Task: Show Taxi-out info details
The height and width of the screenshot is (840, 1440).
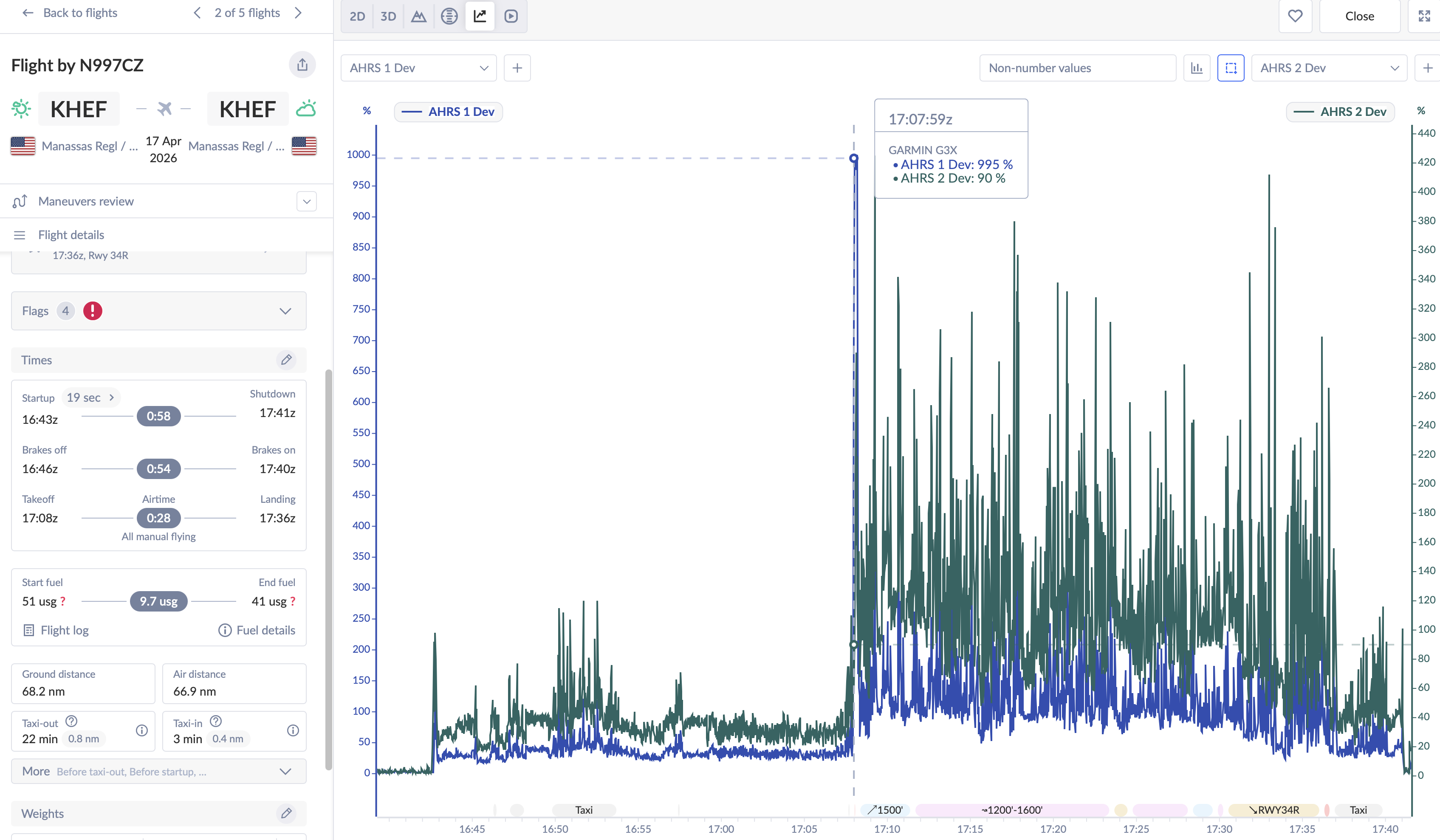Action: (142, 730)
